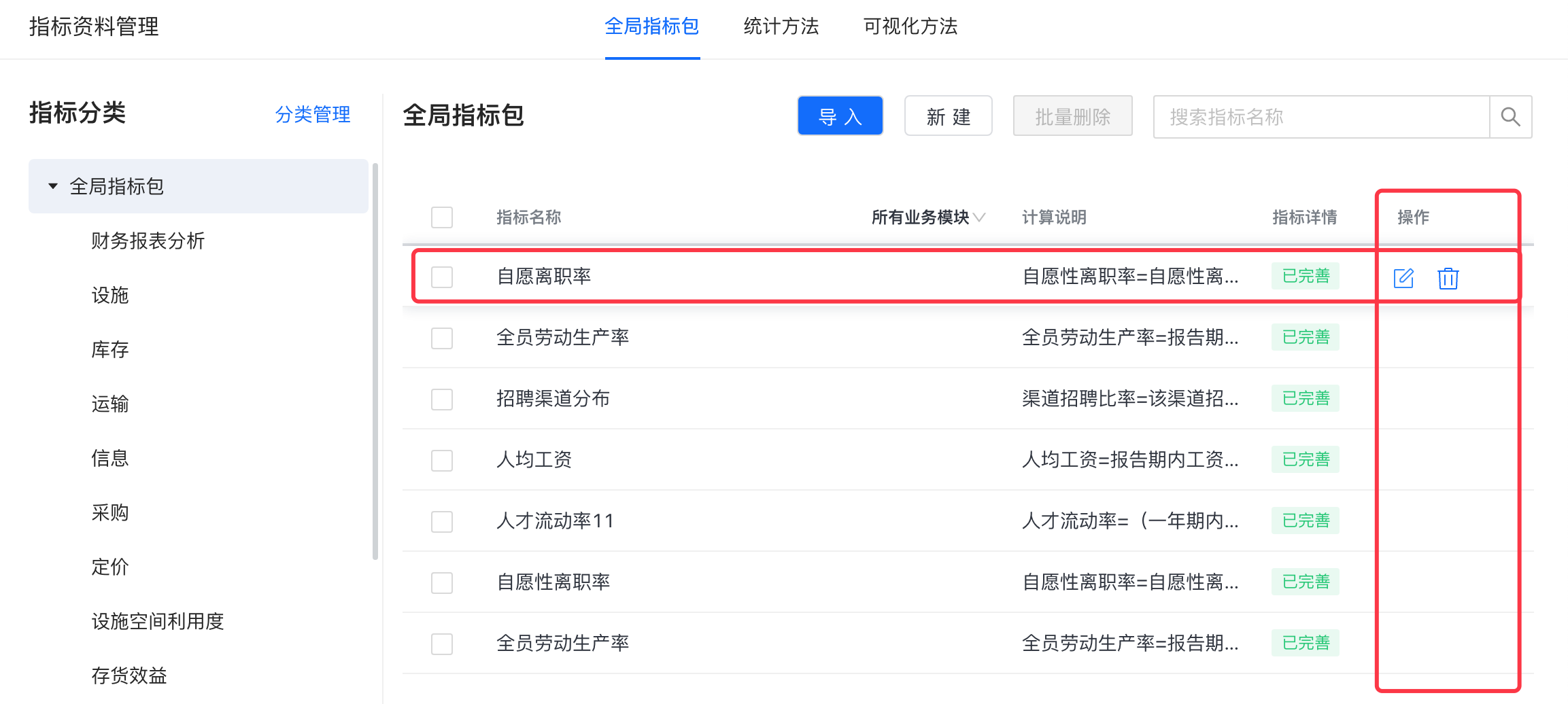Select the checkbox beside 招聘渠道分布
The height and width of the screenshot is (704, 1568).
[442, 399]
